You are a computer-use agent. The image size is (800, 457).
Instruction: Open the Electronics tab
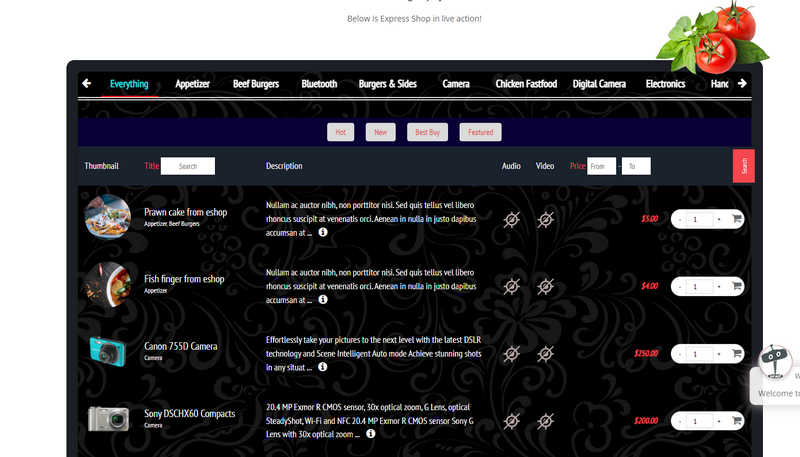[665, 84]
